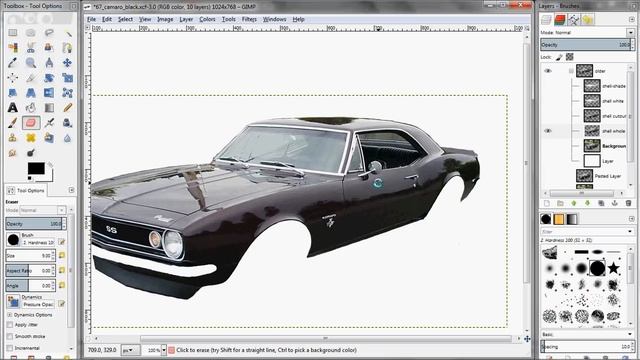Enable Smooth stroke checkbox

(x=10, y=336)
